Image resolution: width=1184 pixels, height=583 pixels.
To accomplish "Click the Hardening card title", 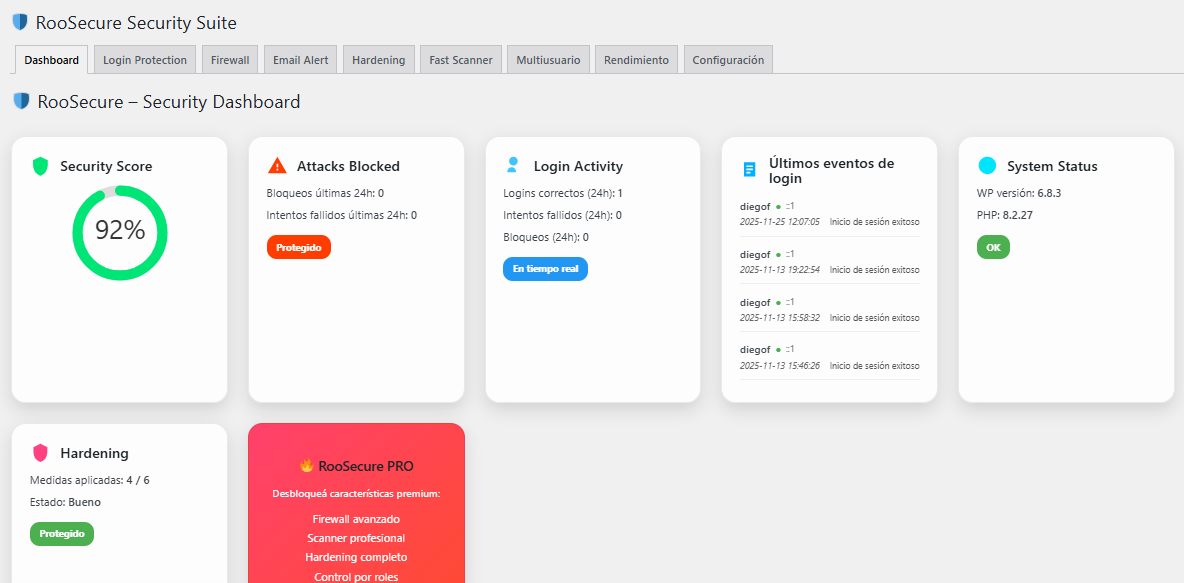I will click(94, 453).
